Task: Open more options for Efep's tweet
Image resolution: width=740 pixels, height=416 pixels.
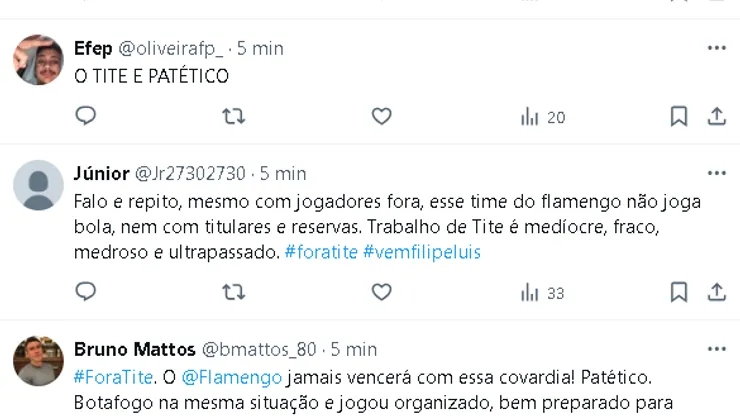Action: [716, 48]
